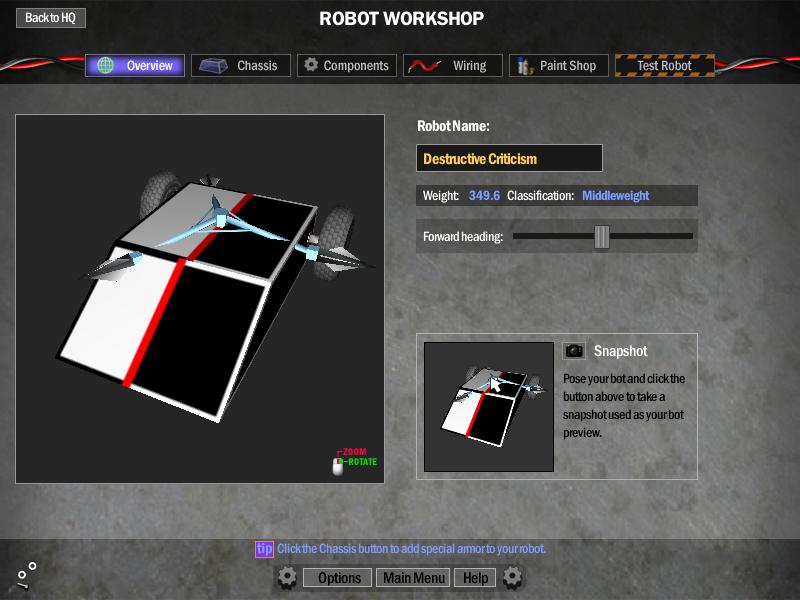
Task: Click the Back to HQ button
Action: point(51,18)
